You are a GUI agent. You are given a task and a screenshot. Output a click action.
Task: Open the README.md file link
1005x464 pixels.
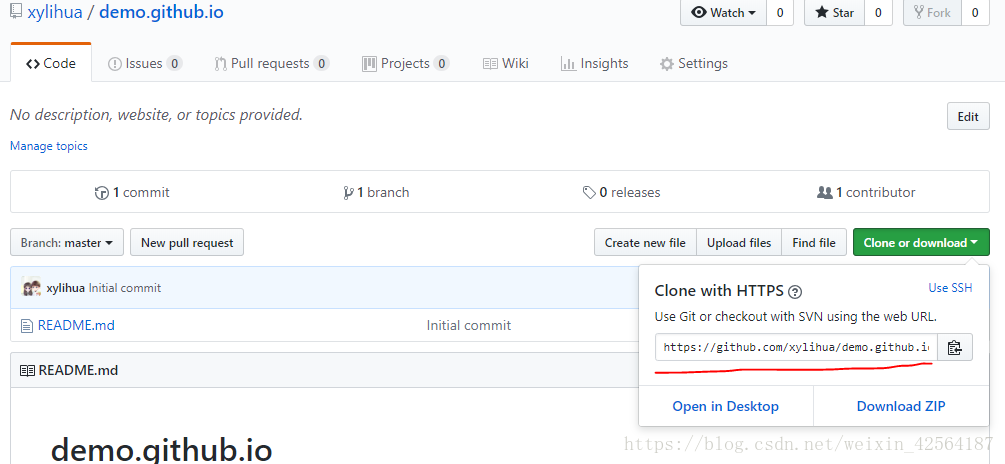click(76, 326)
